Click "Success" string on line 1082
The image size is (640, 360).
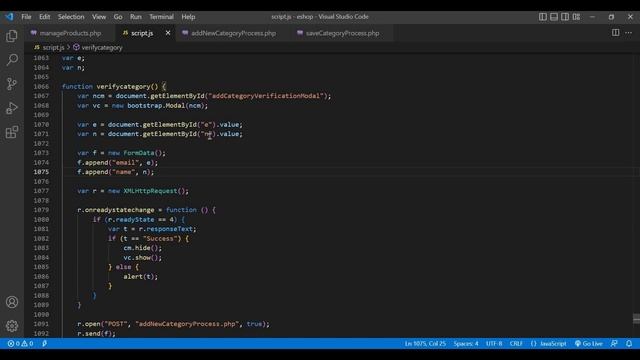(x=160, y=238)
